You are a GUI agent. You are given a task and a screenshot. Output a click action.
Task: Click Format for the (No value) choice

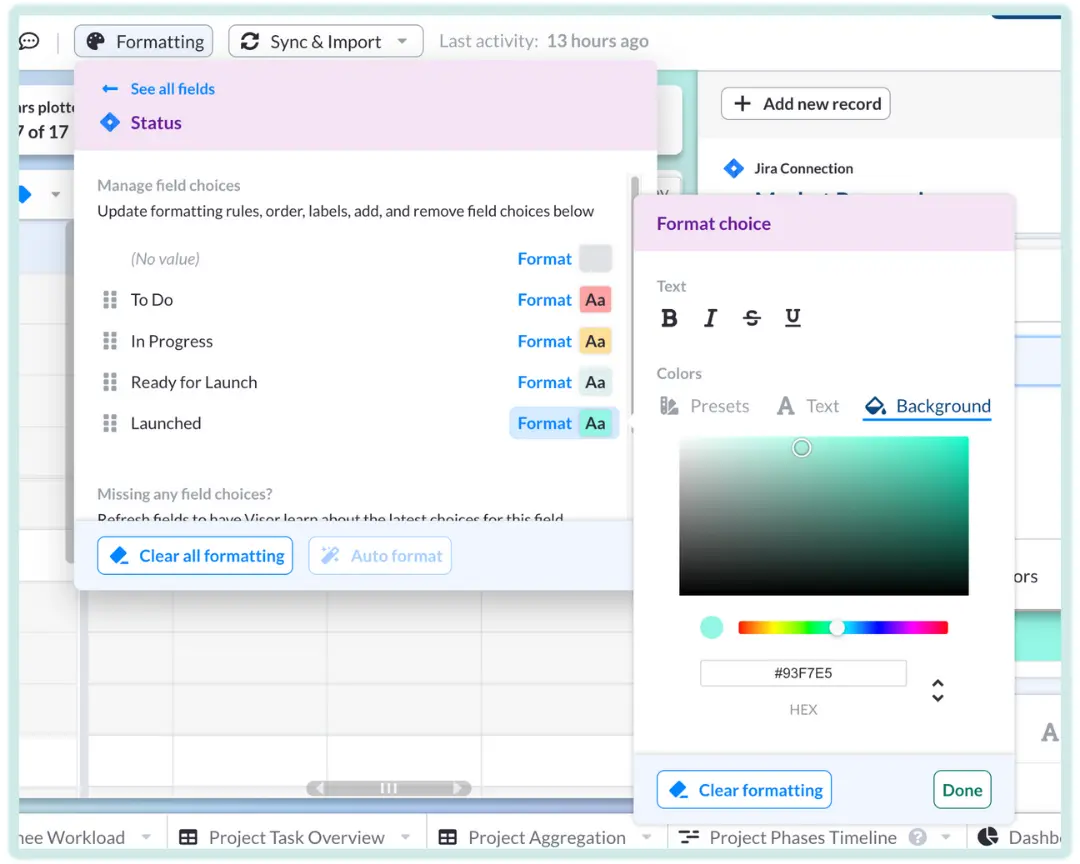pos(544,259)
